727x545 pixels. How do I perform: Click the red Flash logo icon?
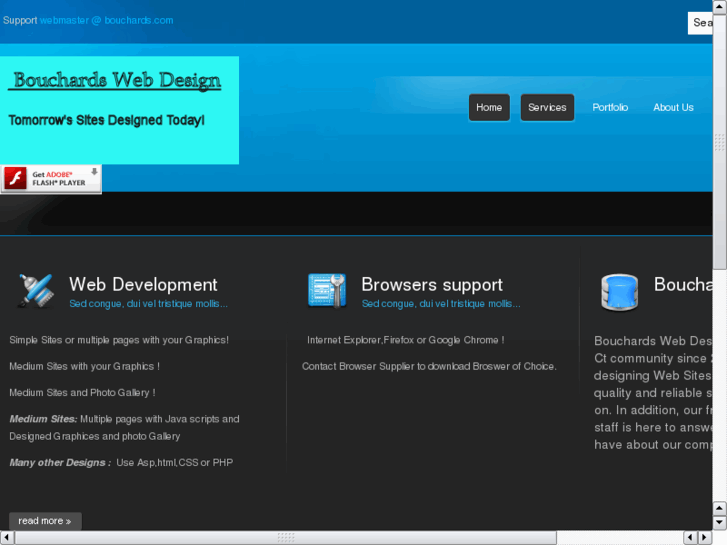(x=15, y=179)
